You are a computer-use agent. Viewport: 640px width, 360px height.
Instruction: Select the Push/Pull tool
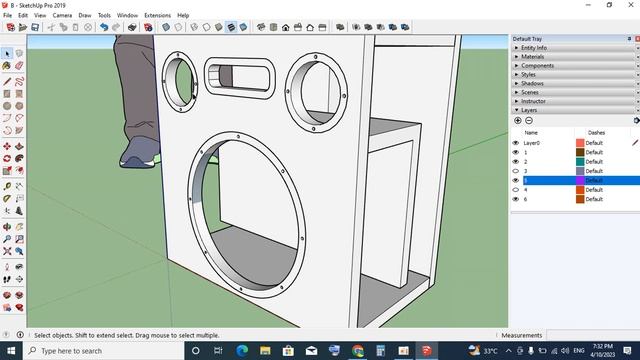tap(19, 146)
